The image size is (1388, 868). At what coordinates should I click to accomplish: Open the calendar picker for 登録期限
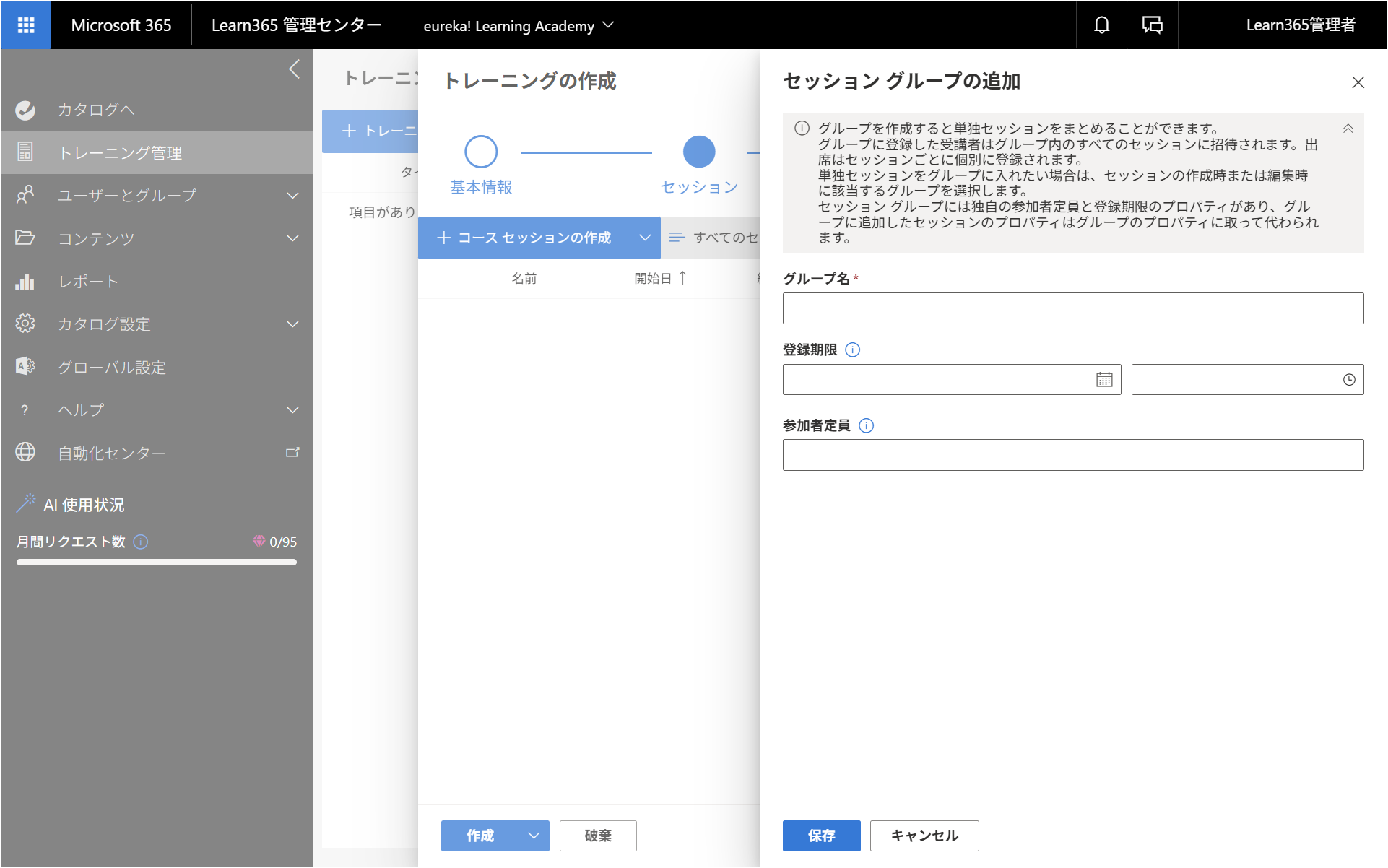pos(1104,380)
